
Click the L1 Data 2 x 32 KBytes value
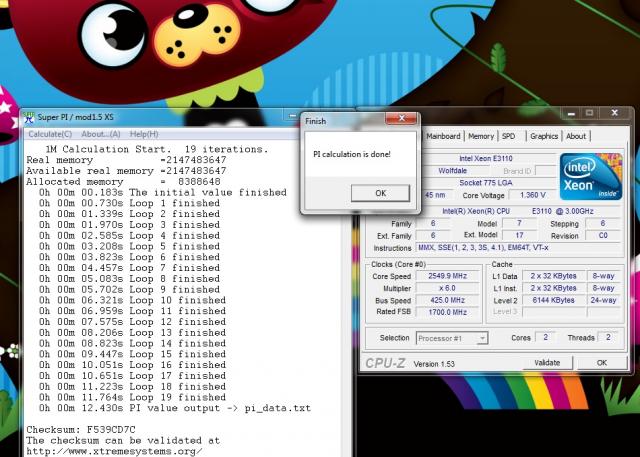coord(553,276)
